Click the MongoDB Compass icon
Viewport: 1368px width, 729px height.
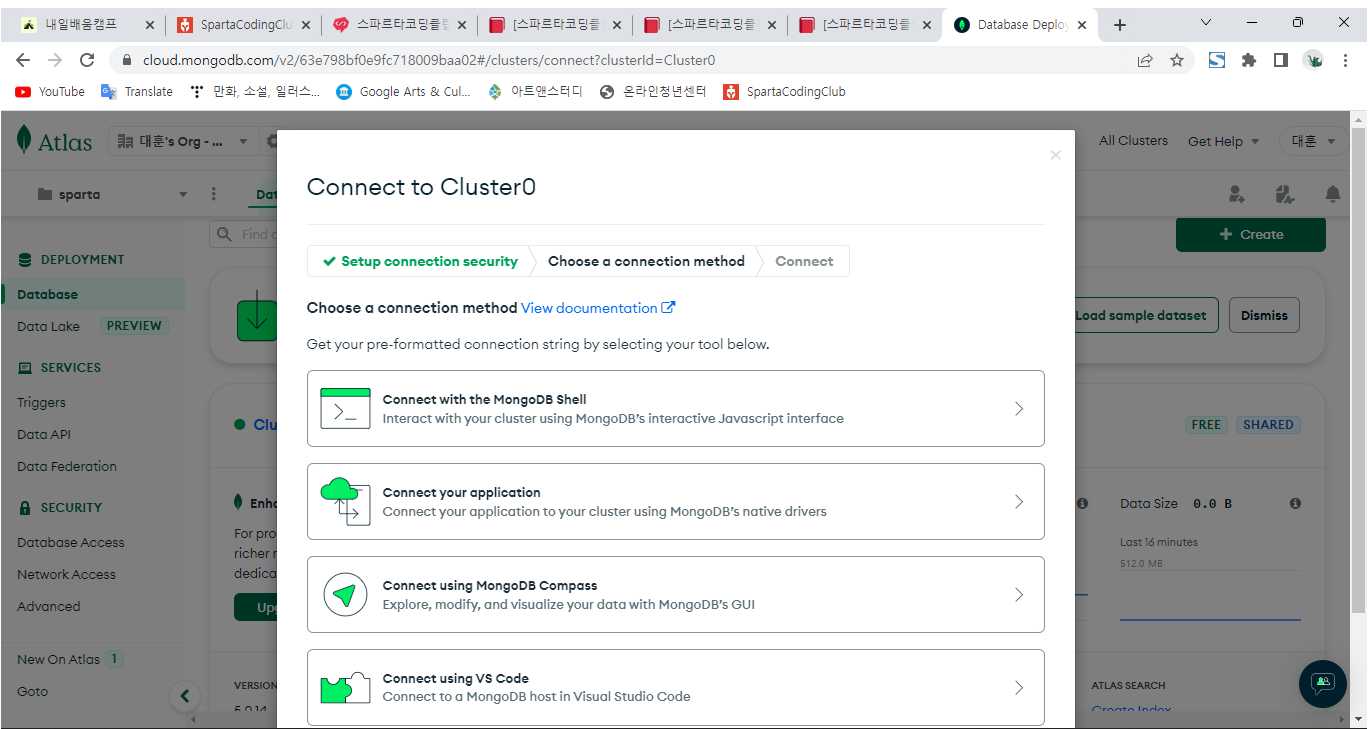(345, 595)
